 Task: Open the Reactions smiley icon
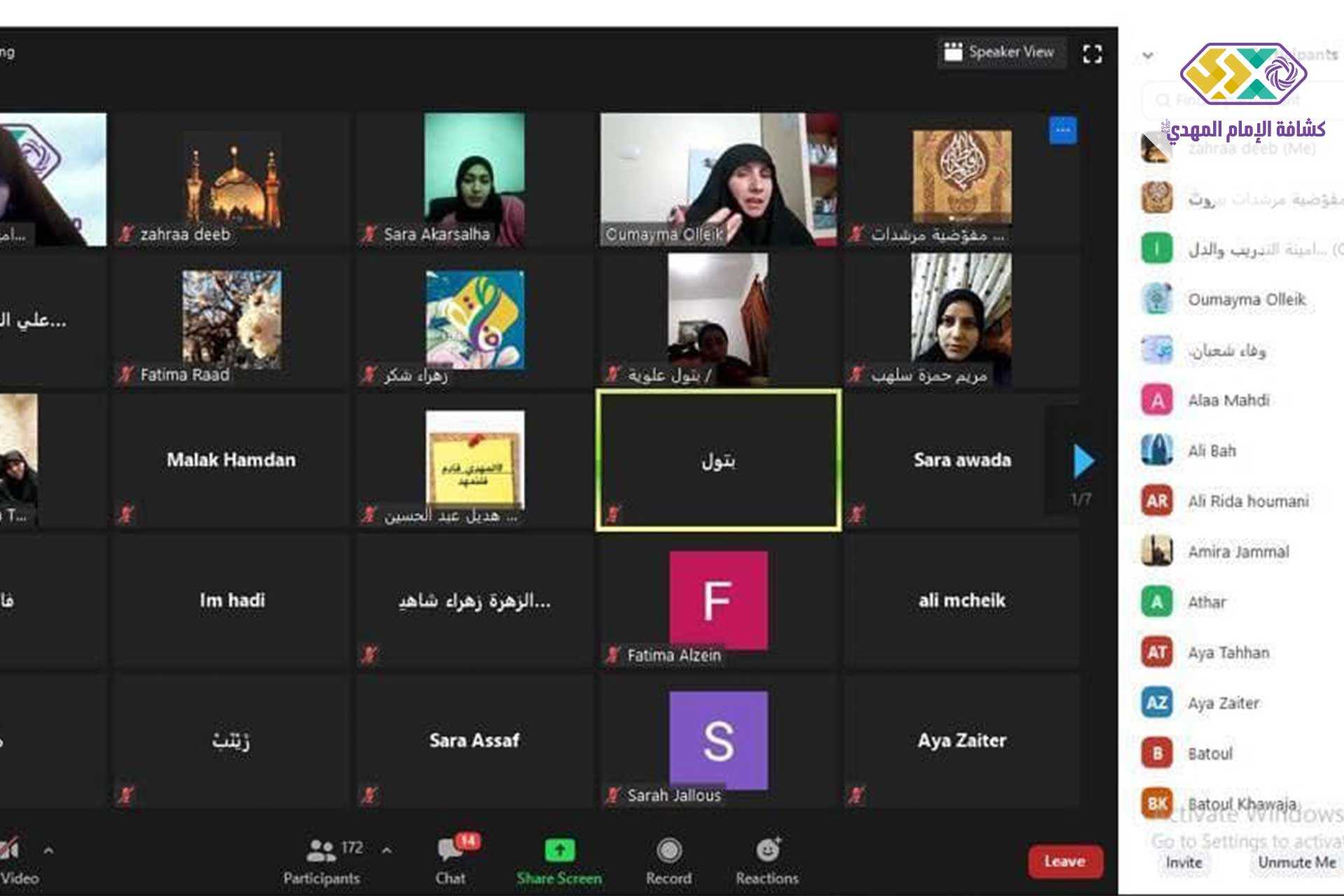[x=767, y=850]
